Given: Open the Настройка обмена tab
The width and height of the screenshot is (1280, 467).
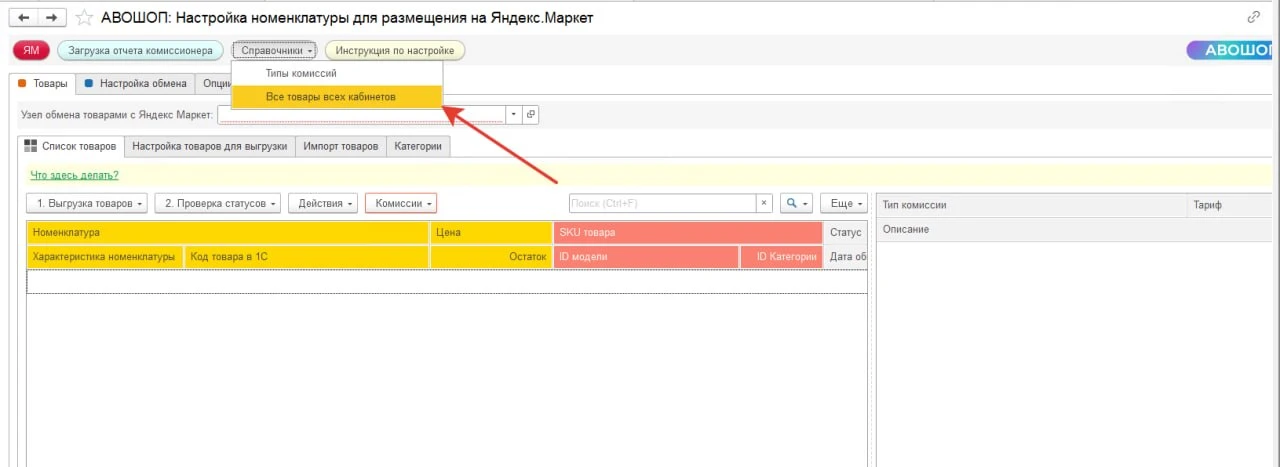Looking at the screenshot, I should [x=135, y=84].
